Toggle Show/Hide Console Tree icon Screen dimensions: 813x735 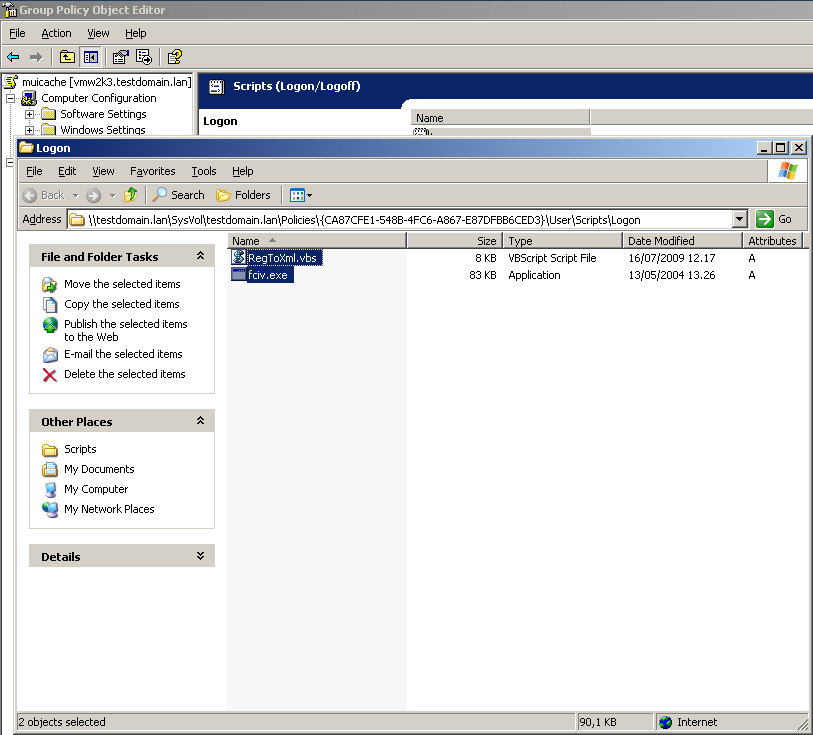(91, 57)
